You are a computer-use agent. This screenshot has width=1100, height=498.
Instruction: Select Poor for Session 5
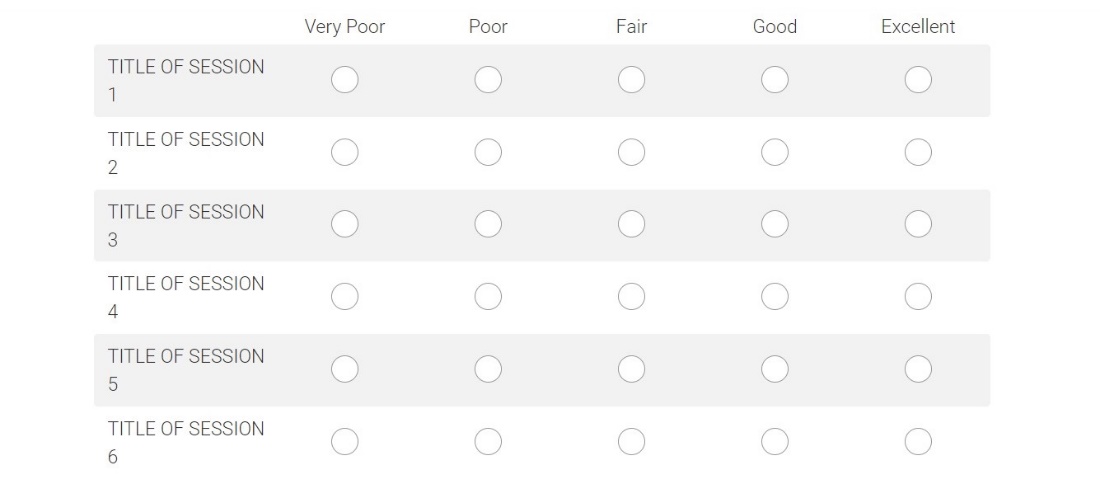[x=488, y=369]
